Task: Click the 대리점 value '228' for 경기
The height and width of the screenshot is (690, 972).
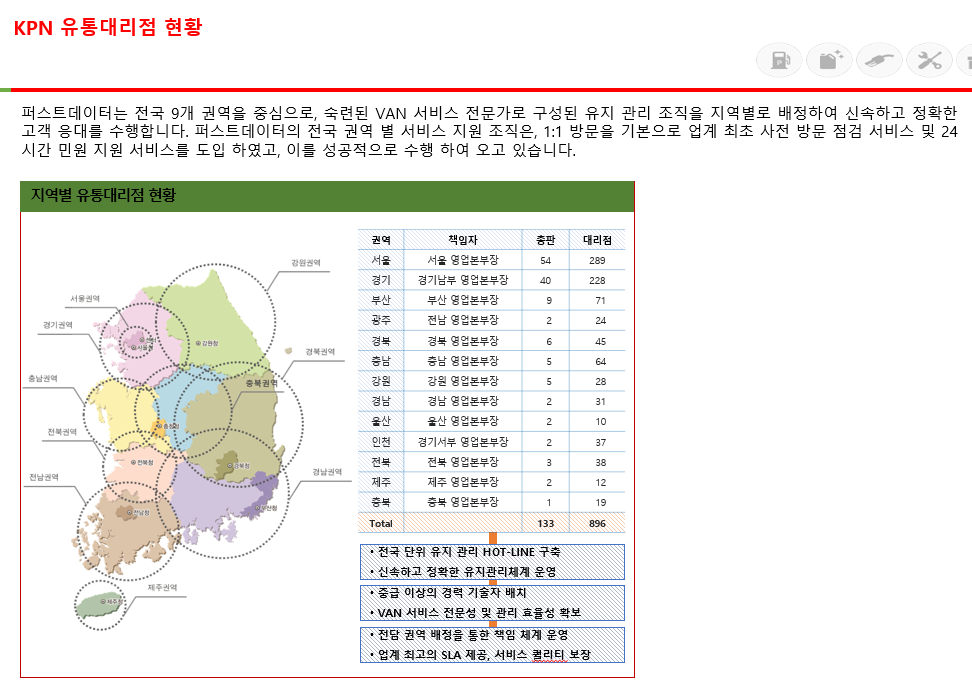Action: [x=597, y=280]
